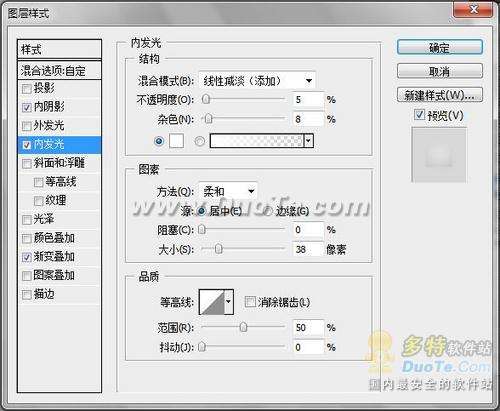The height and width of the screenshot is (411, 500).
Task: Click the 大小 size slider handle
Action: point(218,249)
